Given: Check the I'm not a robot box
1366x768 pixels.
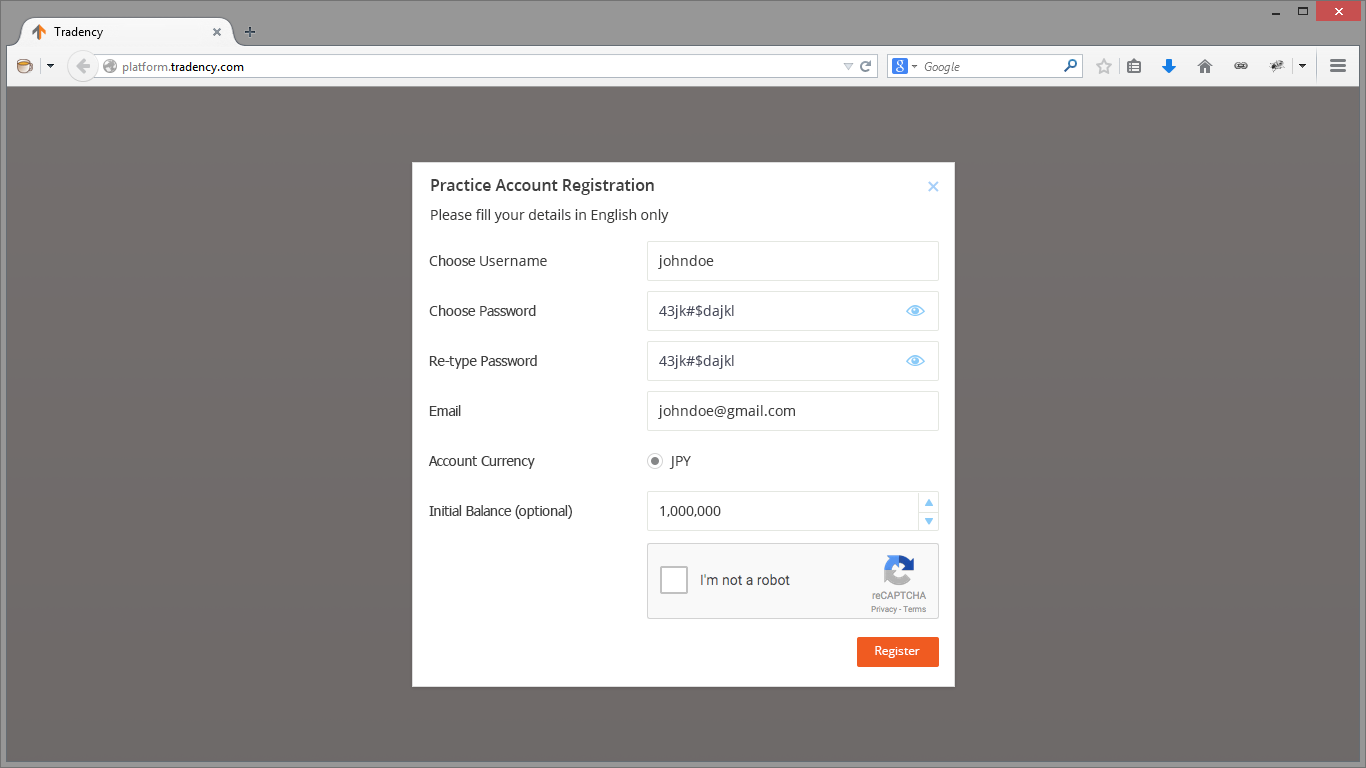Looking at the screenshot, I should click(674, 580).
